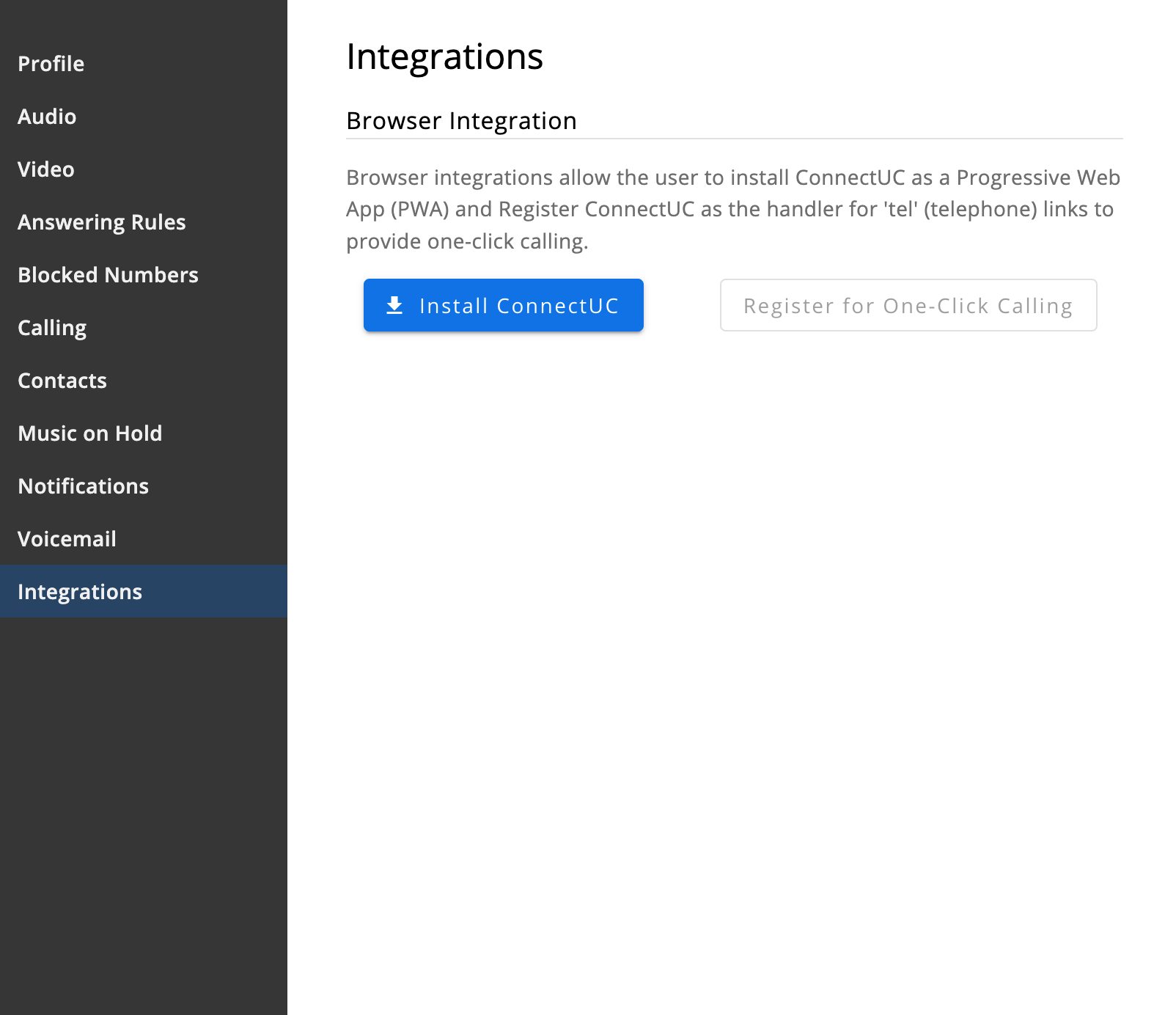Click Register for One-Click Calling button
Screen dimensions: 1176x1015
(x=908, y=305)
